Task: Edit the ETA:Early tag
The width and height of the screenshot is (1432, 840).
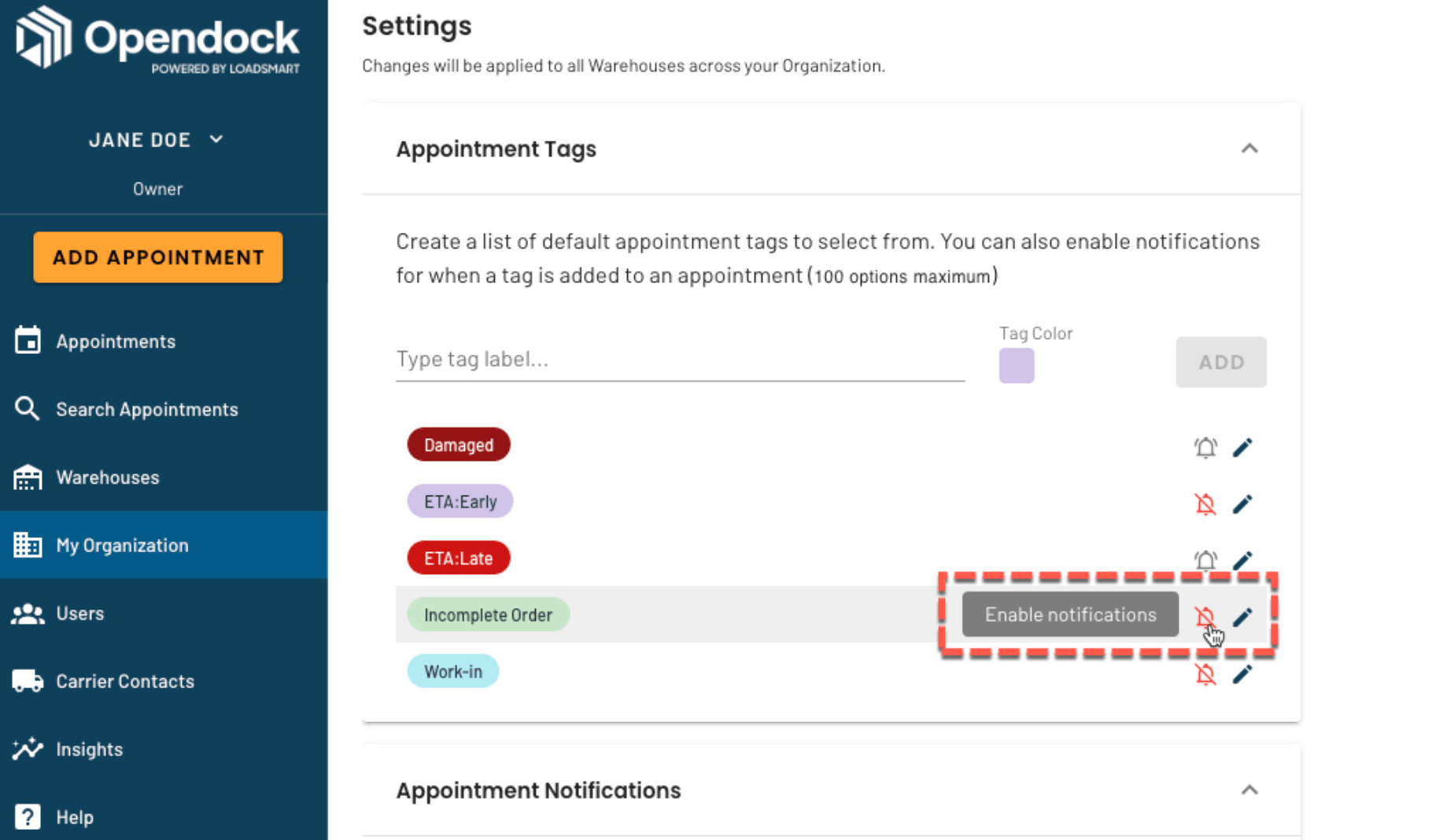Action: tap(1242, 504)
